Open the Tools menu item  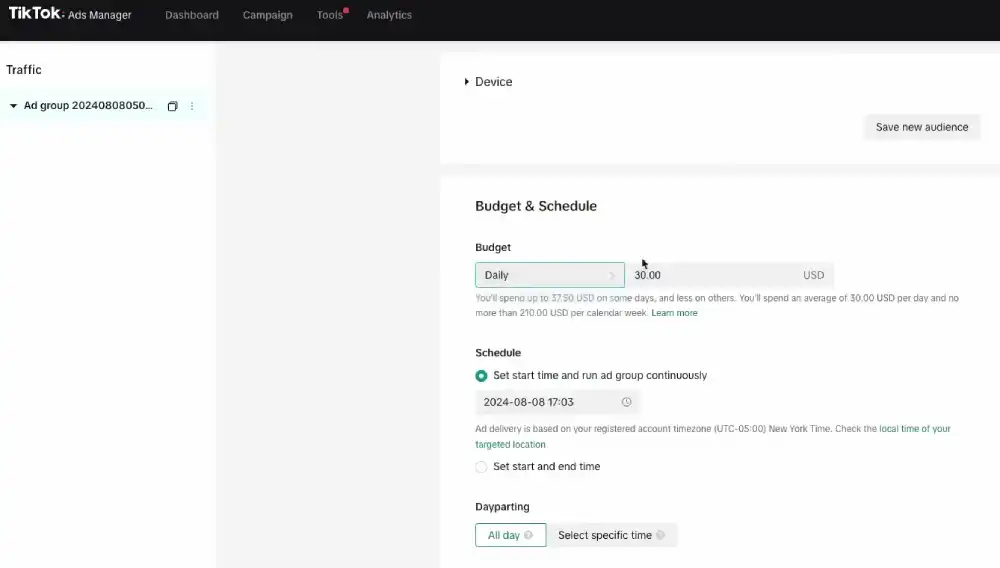(330, 15)
